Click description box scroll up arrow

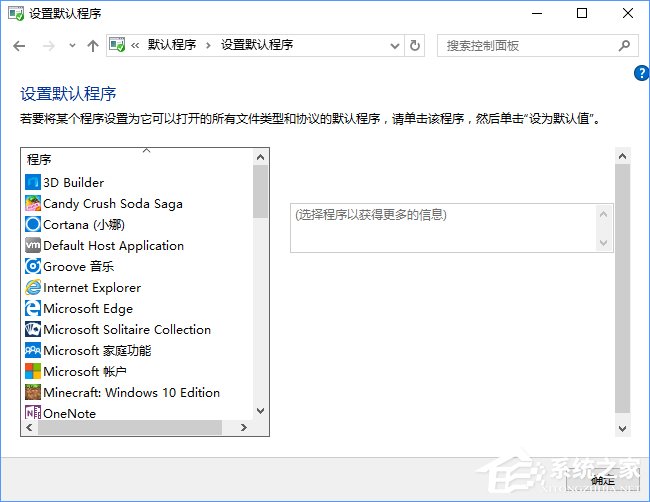tap(604, 214)
